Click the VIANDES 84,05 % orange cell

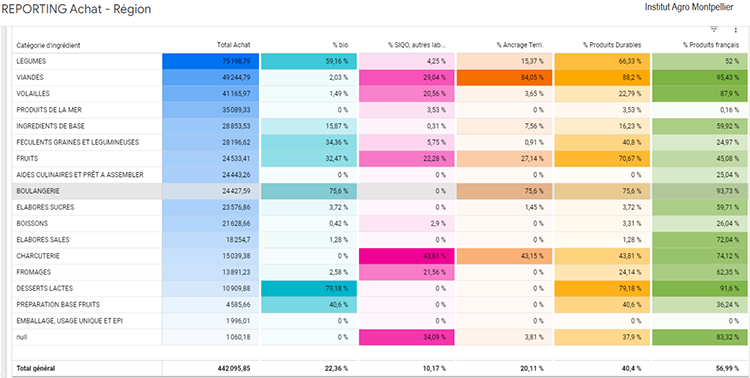(x=505, y=78)
